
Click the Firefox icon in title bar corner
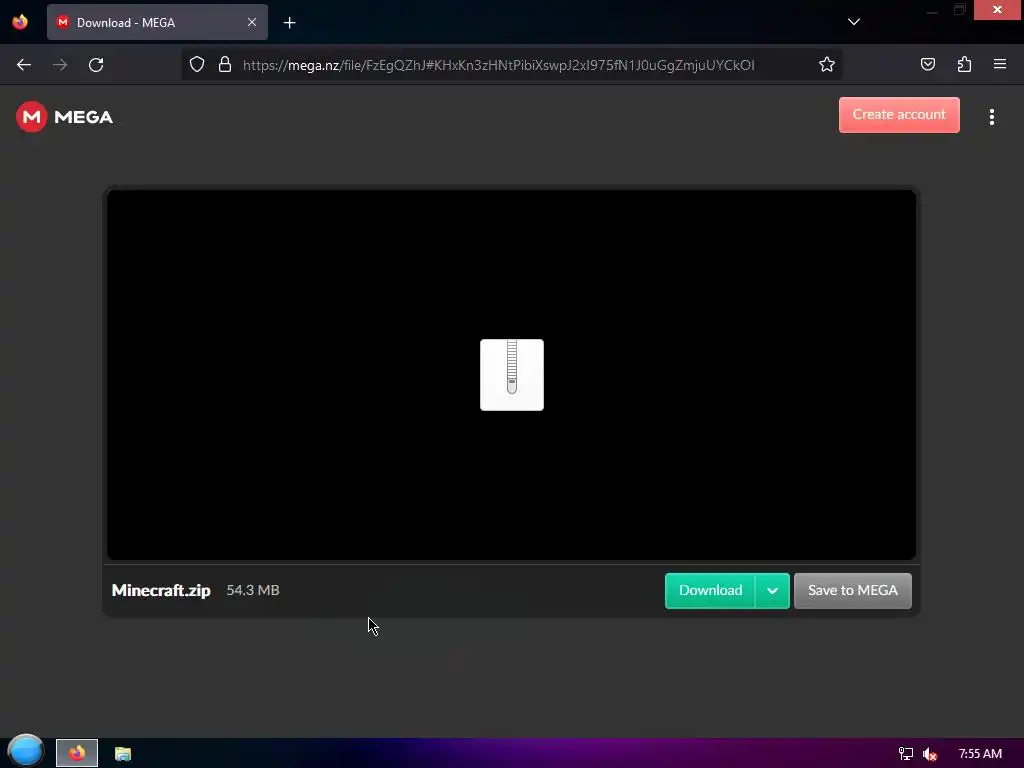click(20, 22)
